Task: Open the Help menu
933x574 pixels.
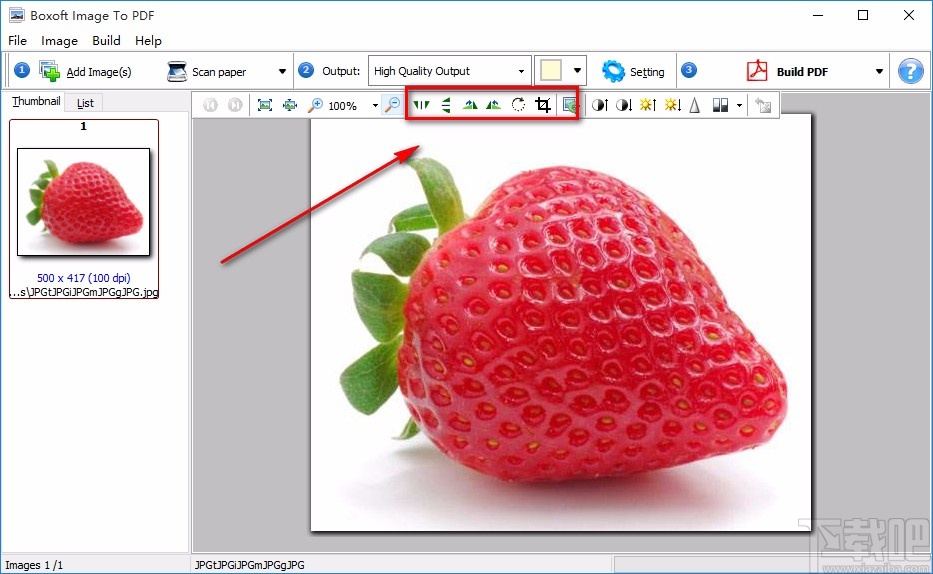Action: click(148, 40)
